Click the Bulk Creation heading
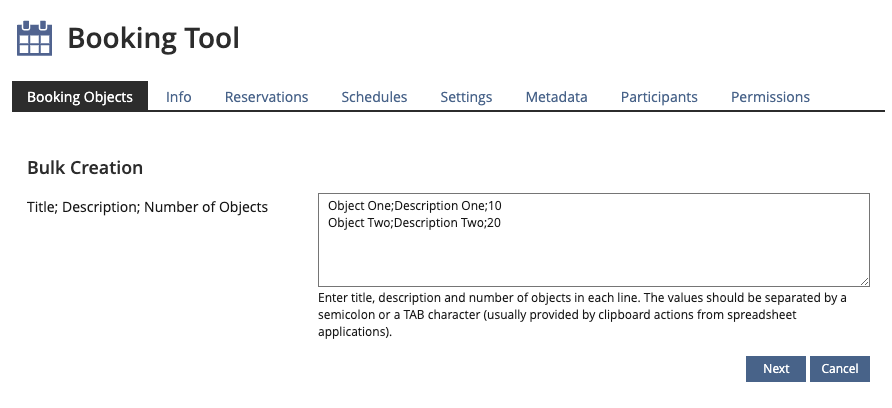Screen dimensions: 892x408 pyautogui.click(x=85, y=167)
